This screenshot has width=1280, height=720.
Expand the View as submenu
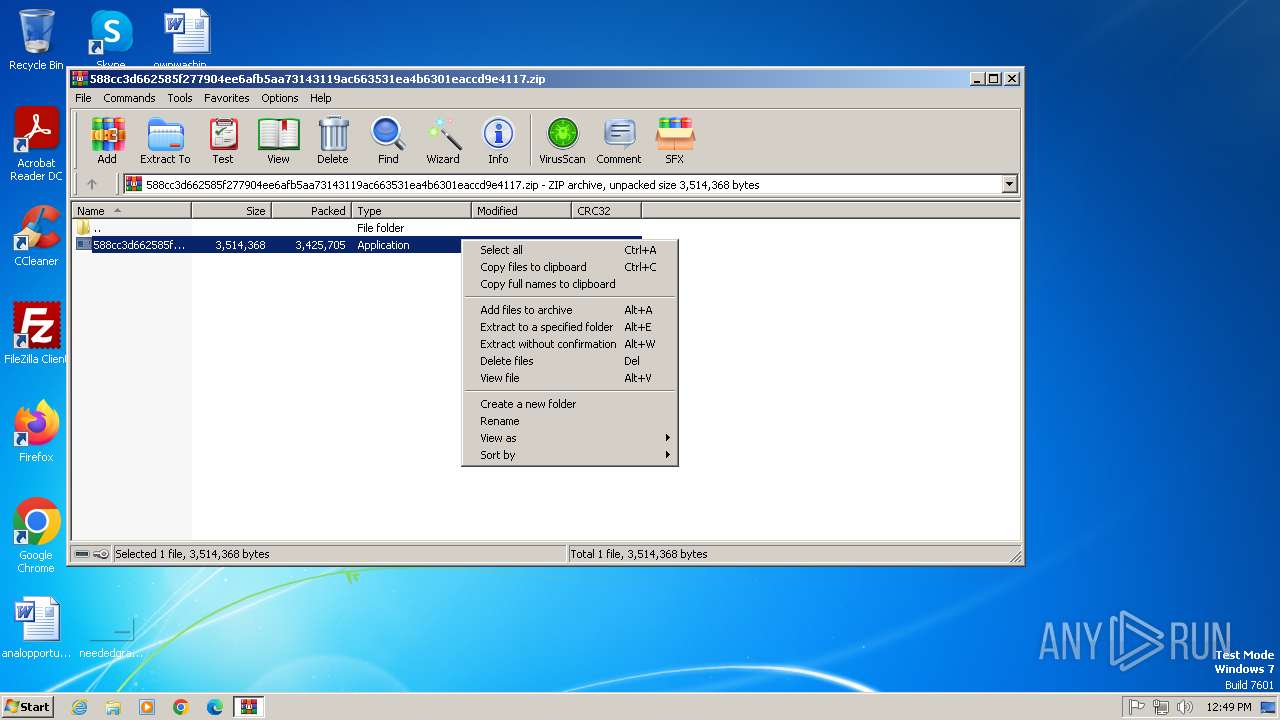(570, 438)
